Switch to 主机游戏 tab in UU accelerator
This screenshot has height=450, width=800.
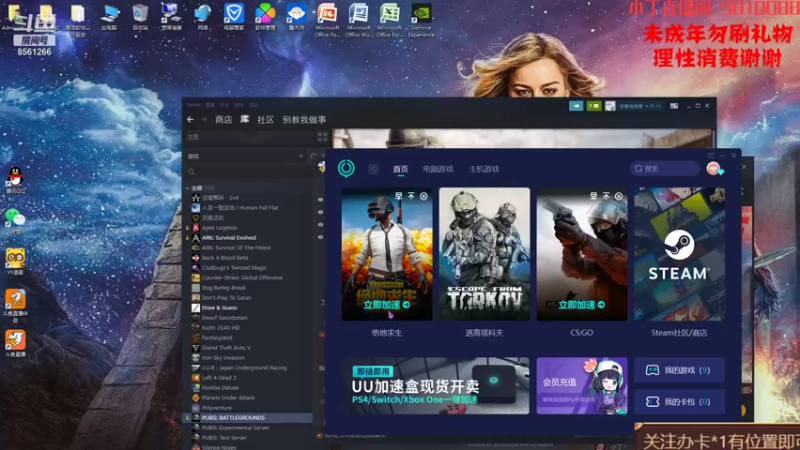pyautogui.click(x=484, y=169)
